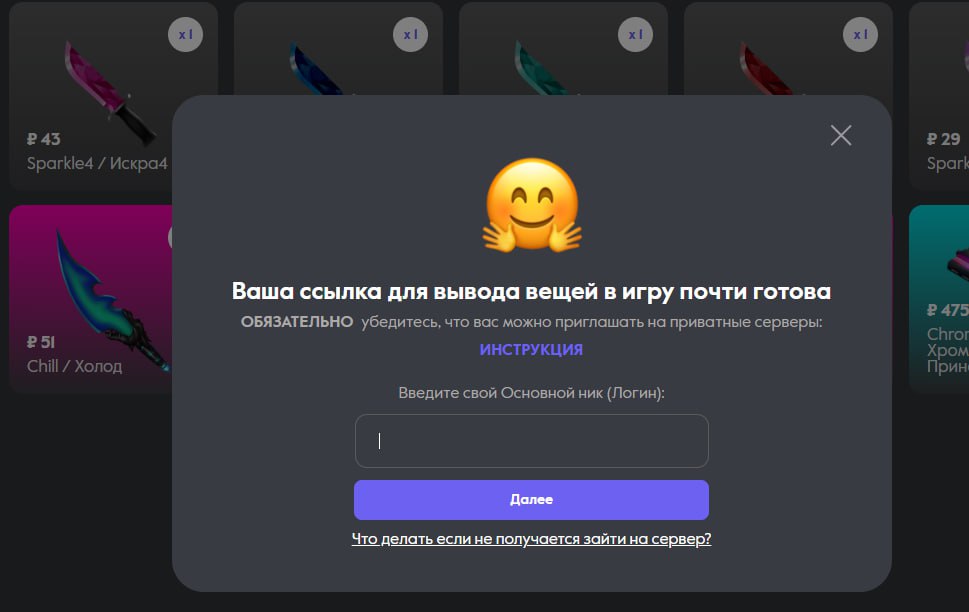The image size is (969, 612).
Task: Open the link about being unable to join the server
Action: 531,538
